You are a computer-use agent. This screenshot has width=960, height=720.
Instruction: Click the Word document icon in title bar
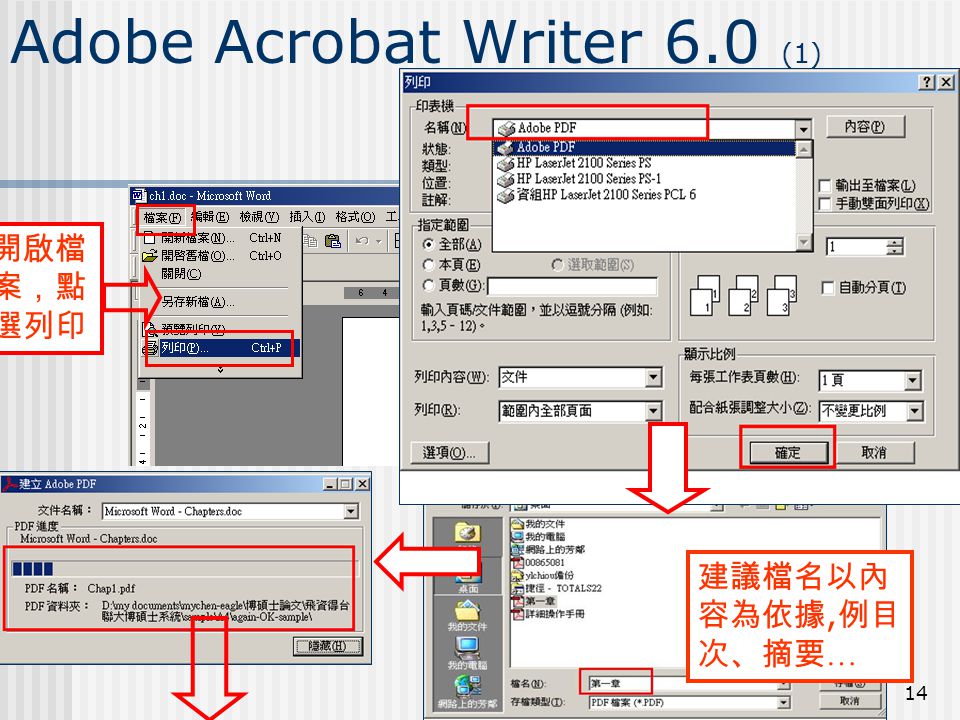click(x=139, y=196)
